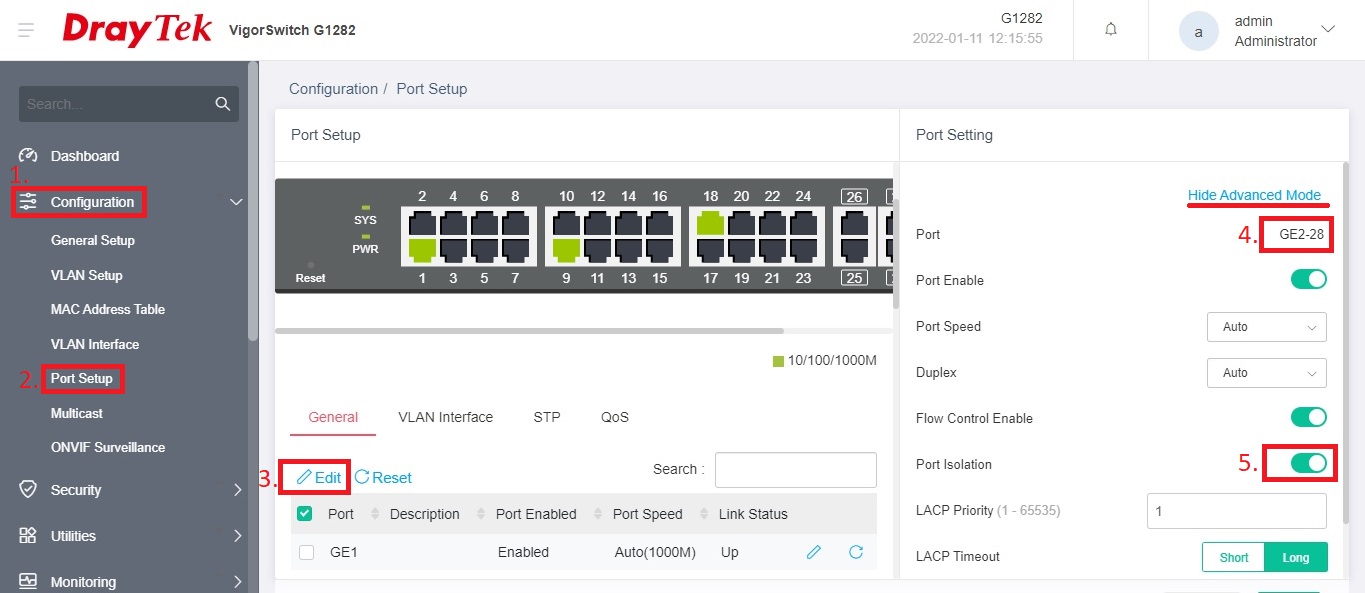This screenshot has width=1365, height=593.
Task: Open the QoS tab
Action: 615,417
